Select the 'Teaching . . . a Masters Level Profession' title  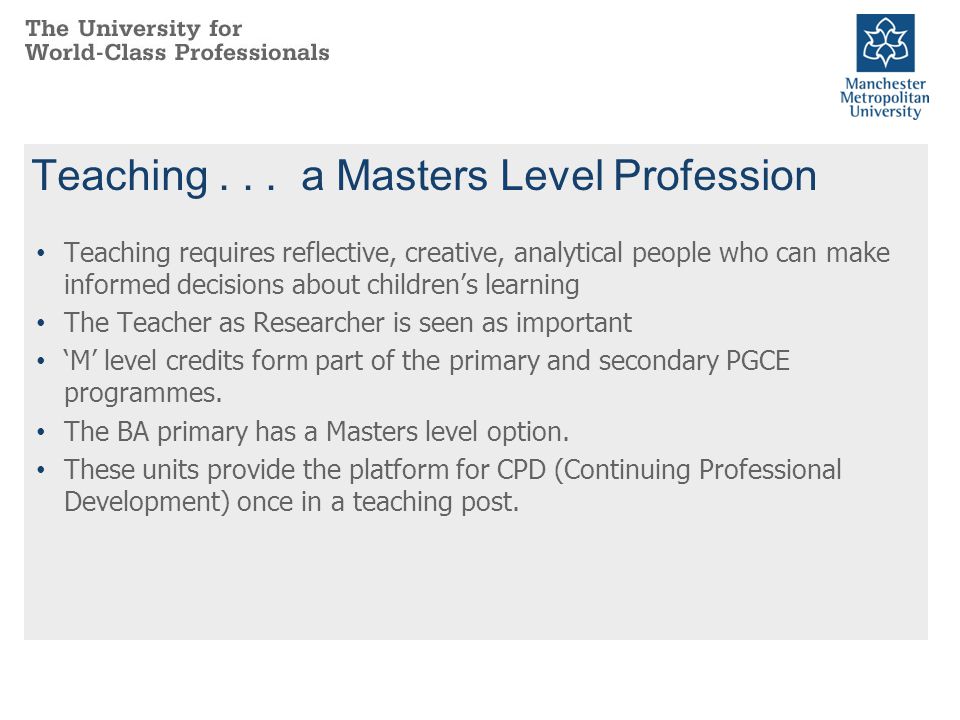[x=424, y=176]
